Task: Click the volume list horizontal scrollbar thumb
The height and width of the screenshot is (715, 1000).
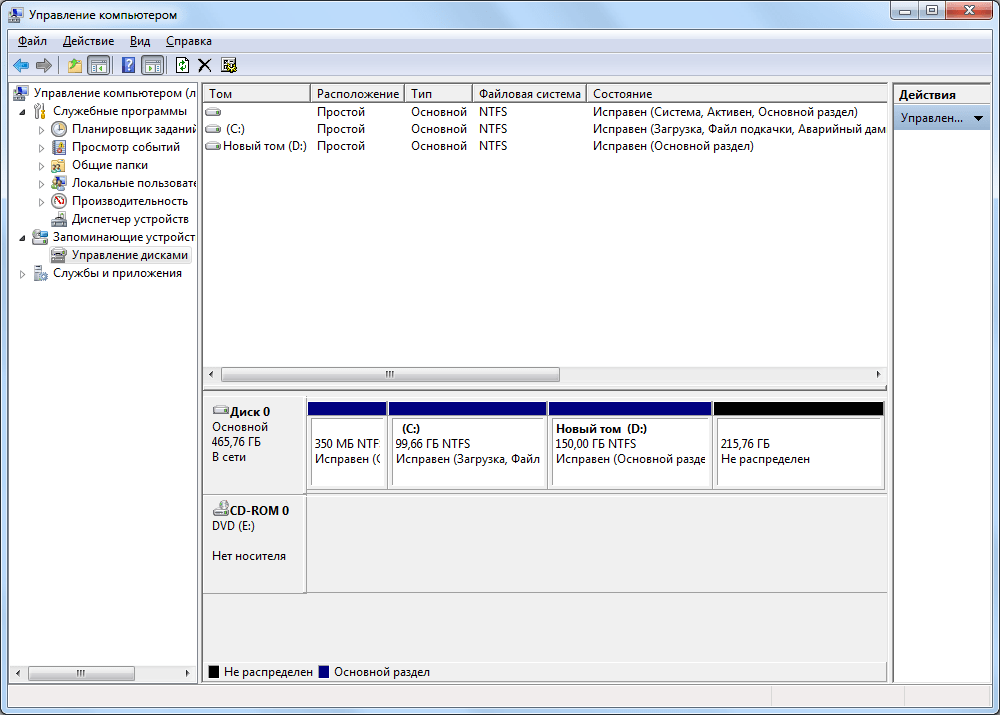Action: (390, 374)
